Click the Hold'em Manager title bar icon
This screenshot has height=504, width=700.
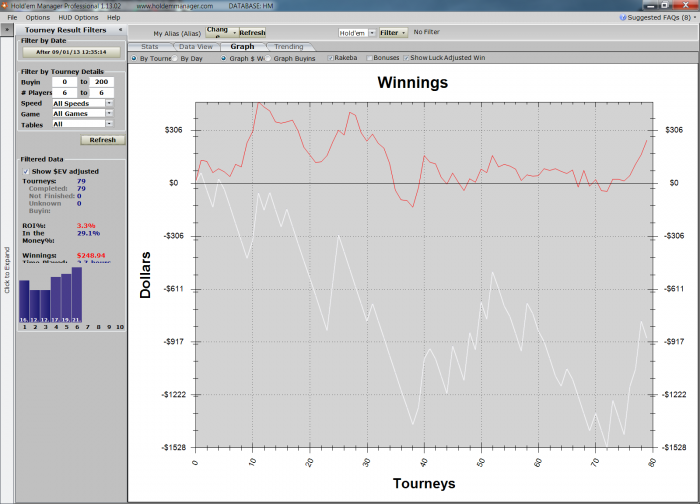click(x=4, y=5)
